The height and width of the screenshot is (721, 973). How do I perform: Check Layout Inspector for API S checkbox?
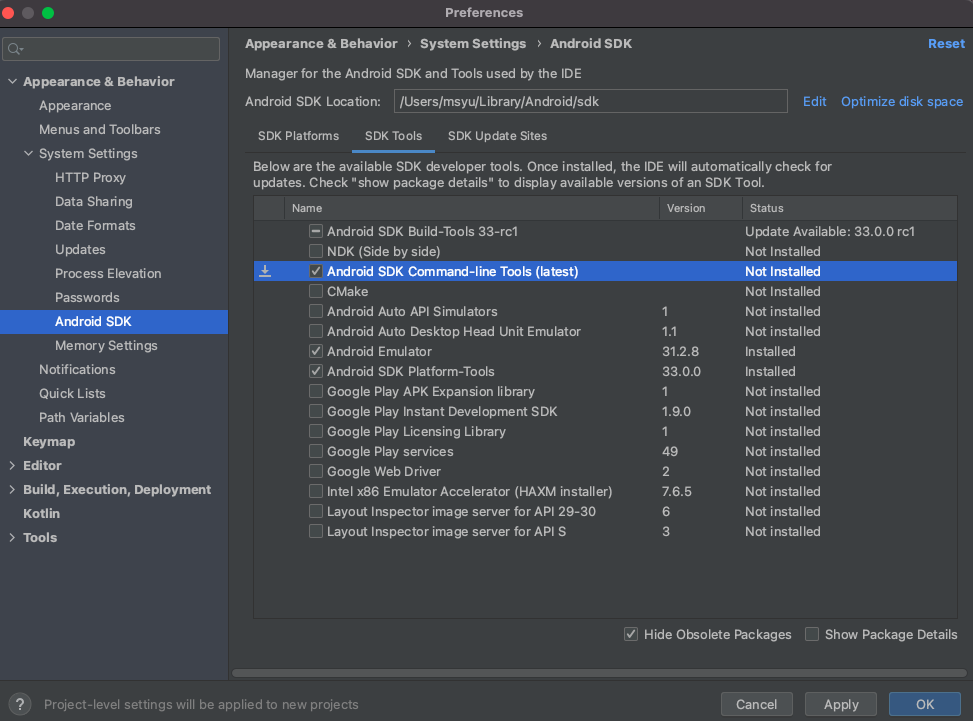point(316,531)
